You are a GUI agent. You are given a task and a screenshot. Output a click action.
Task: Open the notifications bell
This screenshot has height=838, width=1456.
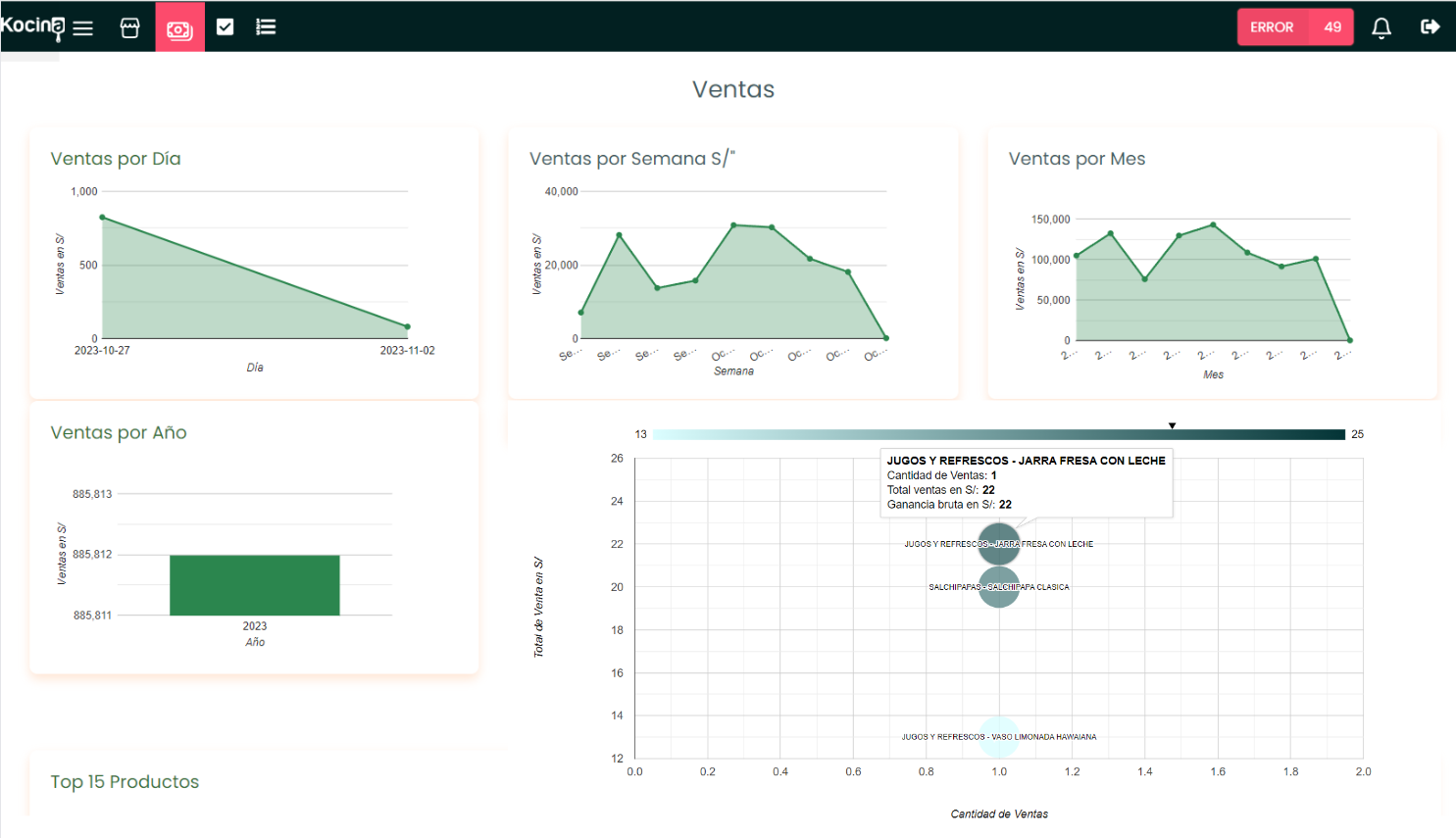pos(1381,27)
